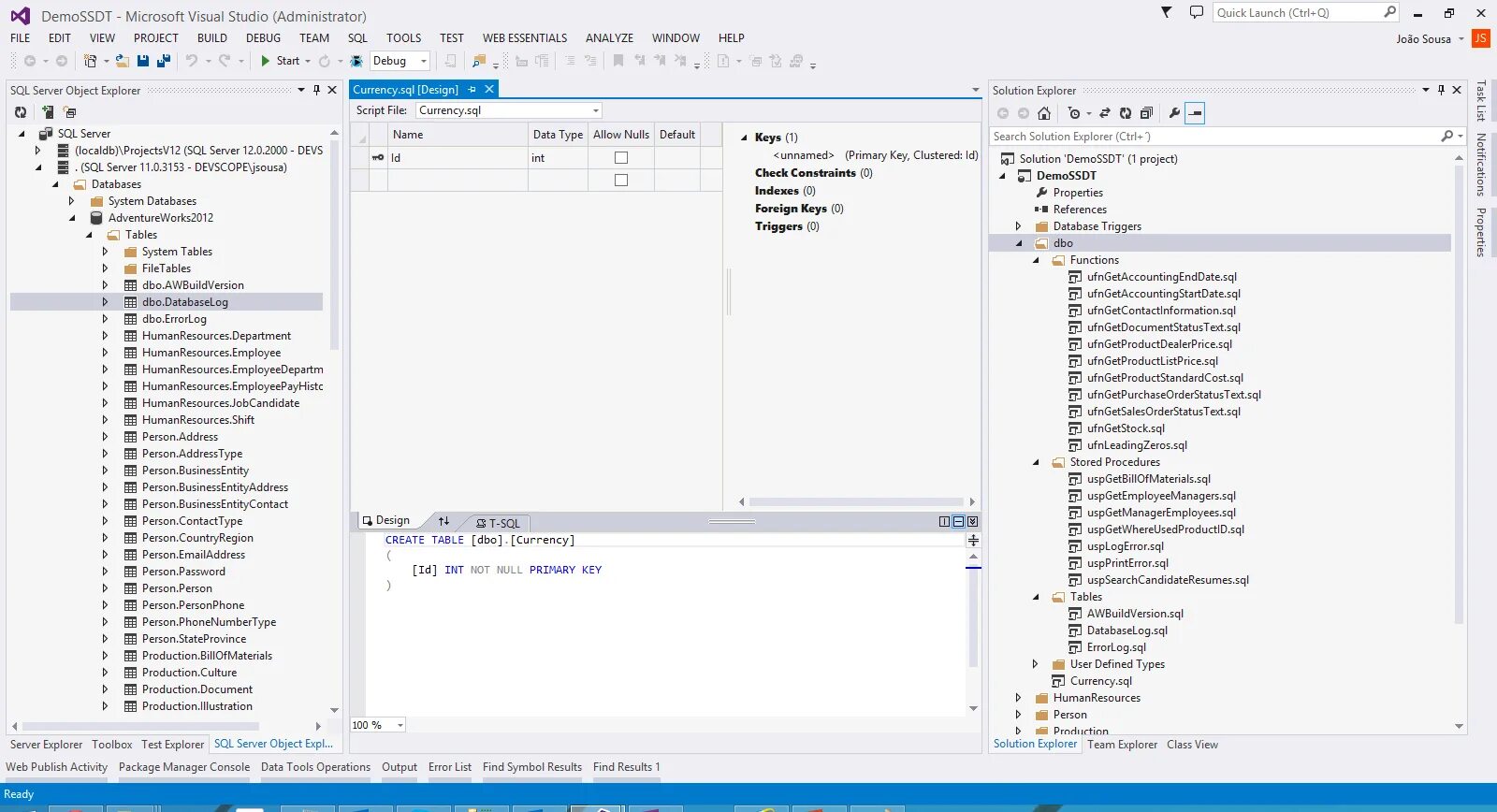Refresh the SQL Server Object Explorer
1497x812 pixels.
tap(21, 112)
